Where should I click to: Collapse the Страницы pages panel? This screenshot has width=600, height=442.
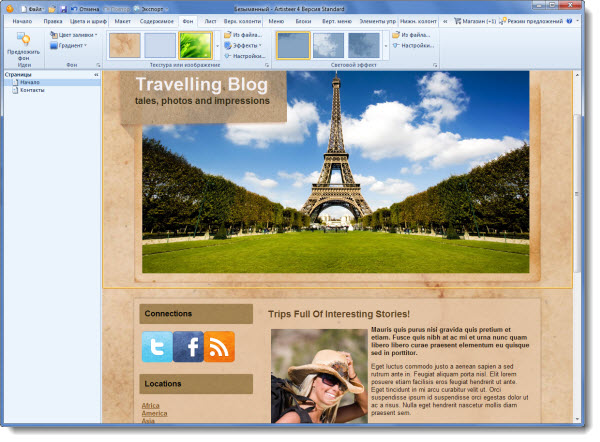(x=96, y=74)
